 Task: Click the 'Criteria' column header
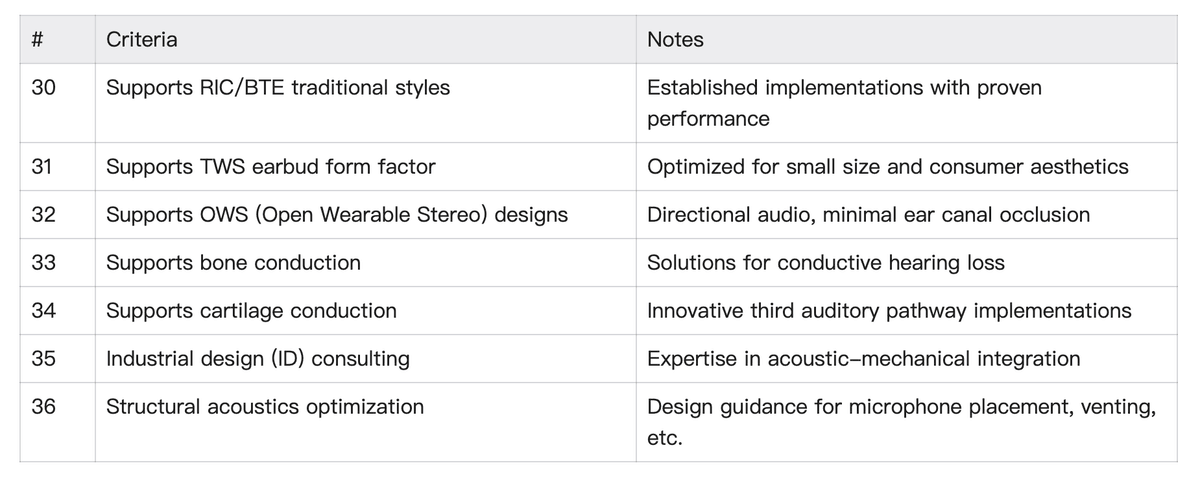(x=142, y=40)
